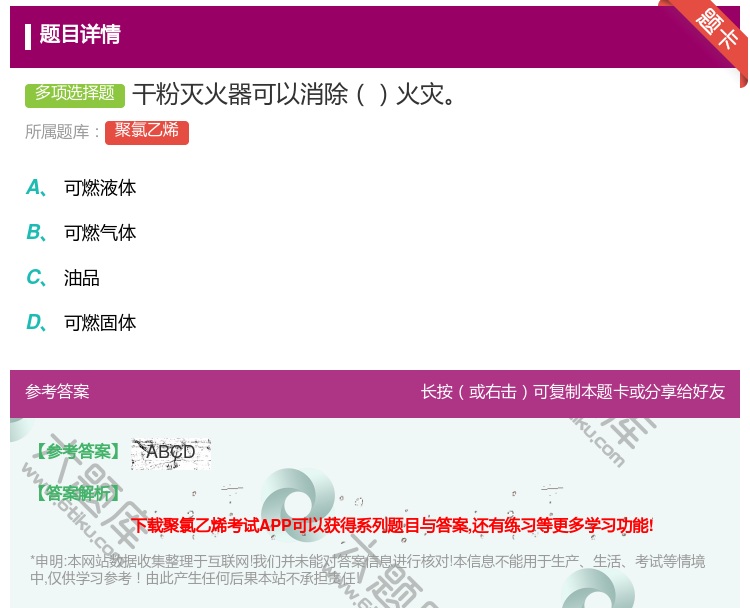This screenshot has height=608, width=750.
Task: Click the 参考答案 section header
Action: click(57, 392)
